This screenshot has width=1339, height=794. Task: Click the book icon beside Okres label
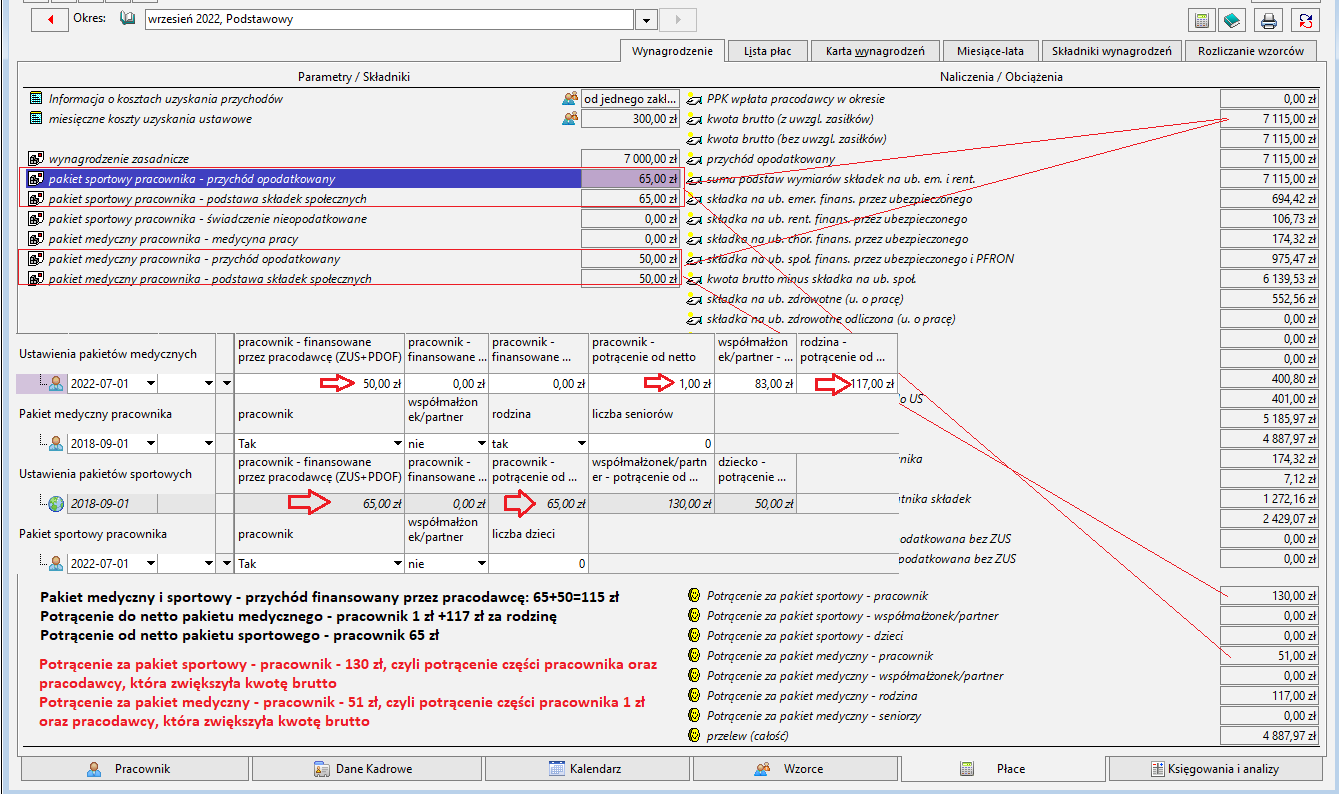(127, 19)
